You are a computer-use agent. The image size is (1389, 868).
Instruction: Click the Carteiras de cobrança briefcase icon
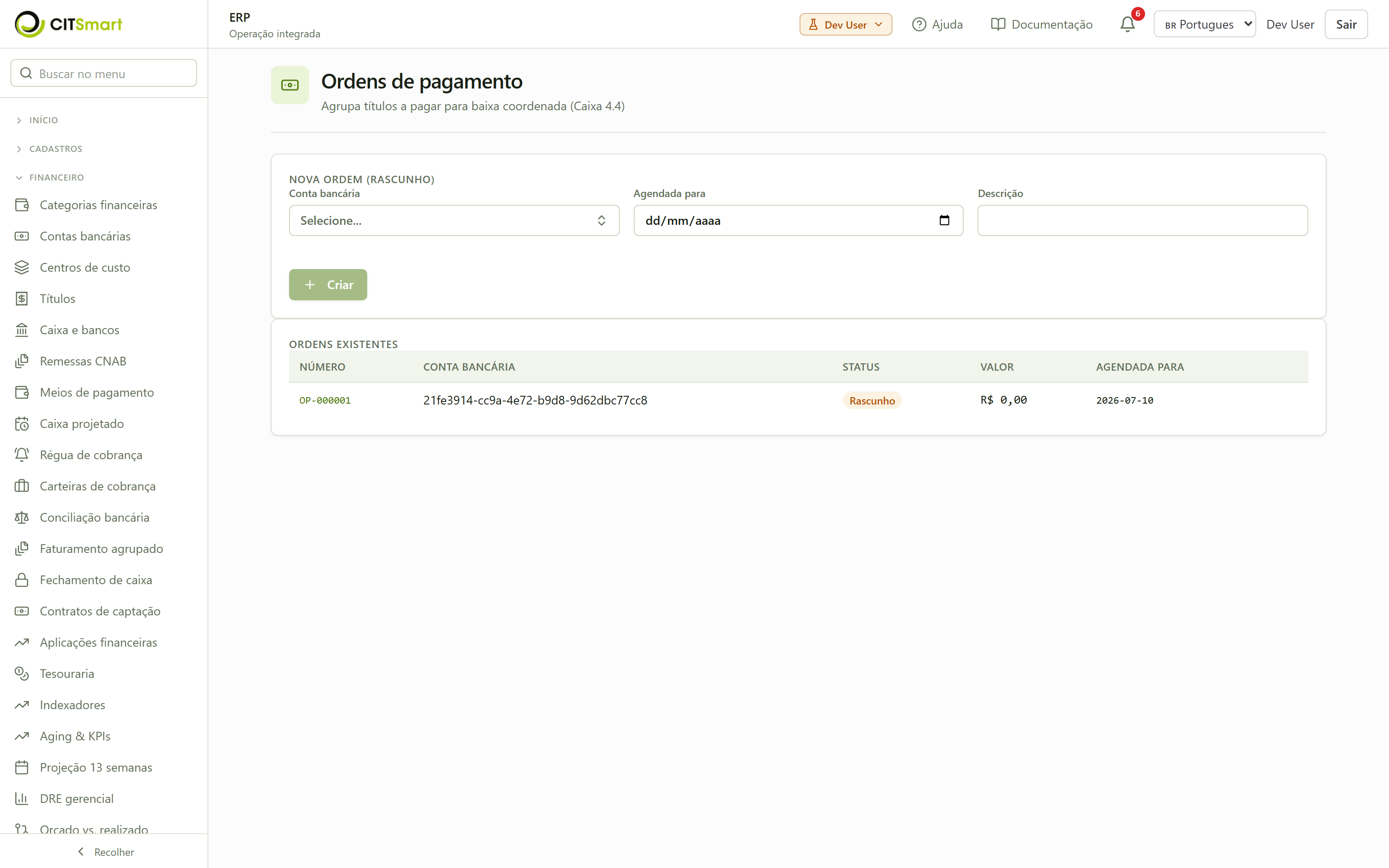tap(22, 486)
